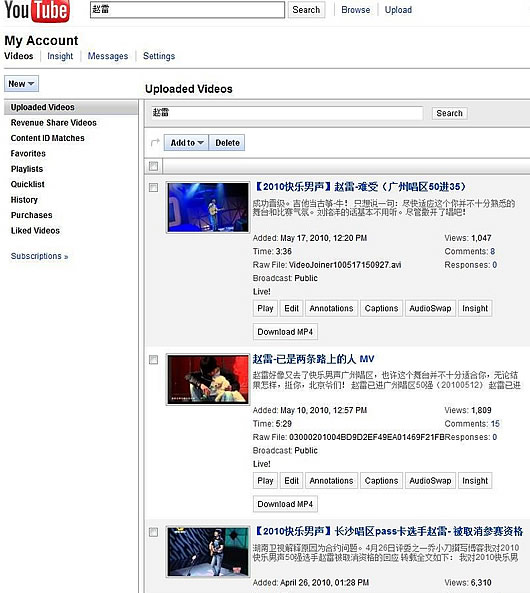This screenshot has width=530, height=593.
Task: Open the third video thumbnail with guitarist
Action: 208,552
